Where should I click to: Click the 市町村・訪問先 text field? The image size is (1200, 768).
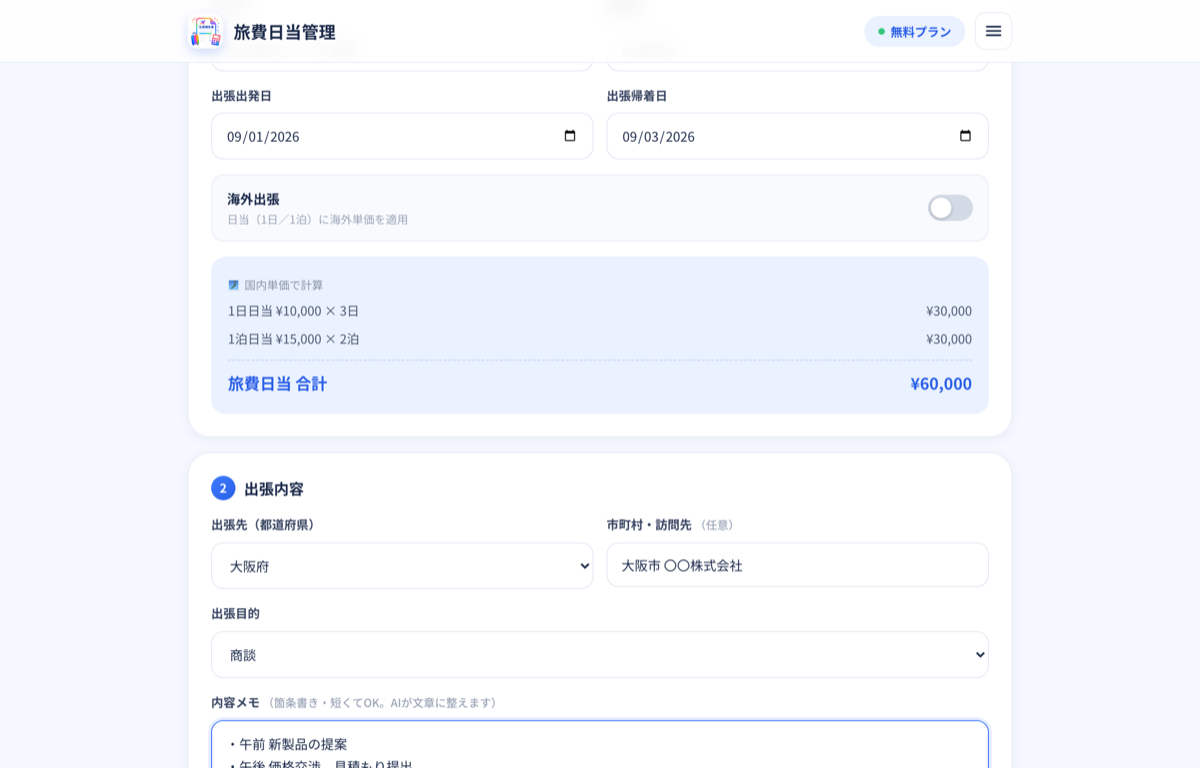pos(798,565)
